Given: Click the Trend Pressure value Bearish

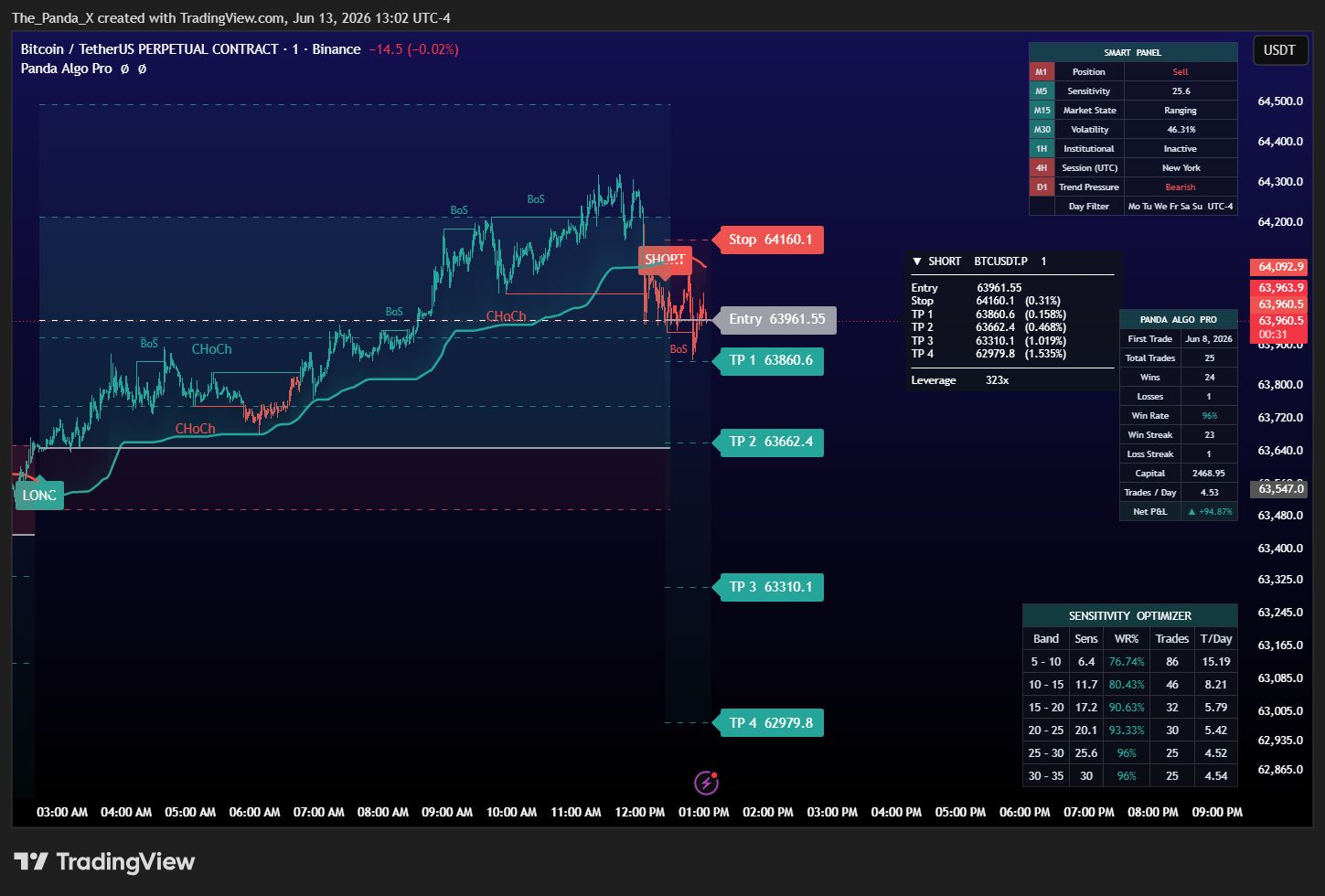Looking at the screenshot, I should (1181, 187).
